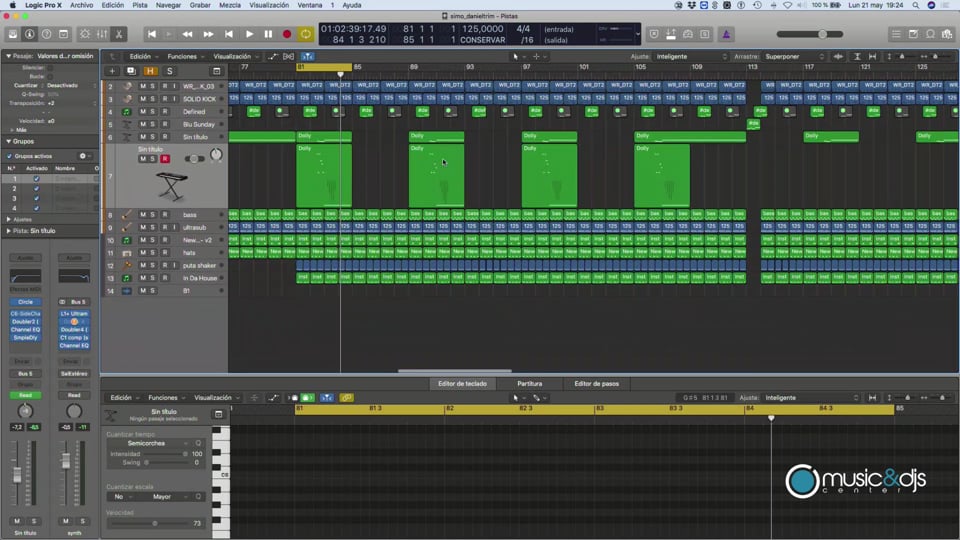Open Ajuste Inteligente dropdown in Tracks area
This screenshot has height=540, width=960.
click(x=691, y=56)
